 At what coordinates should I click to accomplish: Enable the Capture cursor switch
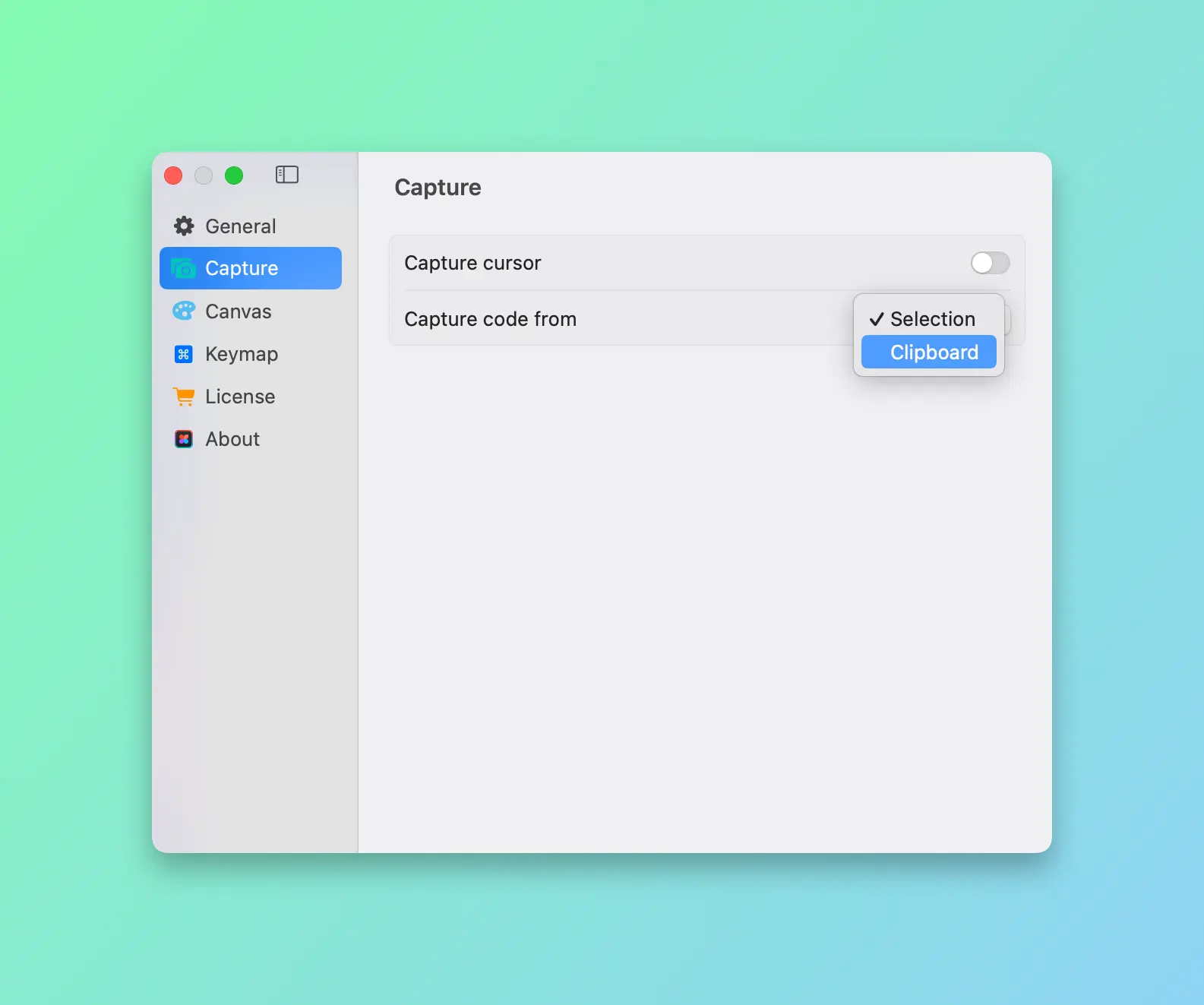pyautogui.click(x=990, y=263)
